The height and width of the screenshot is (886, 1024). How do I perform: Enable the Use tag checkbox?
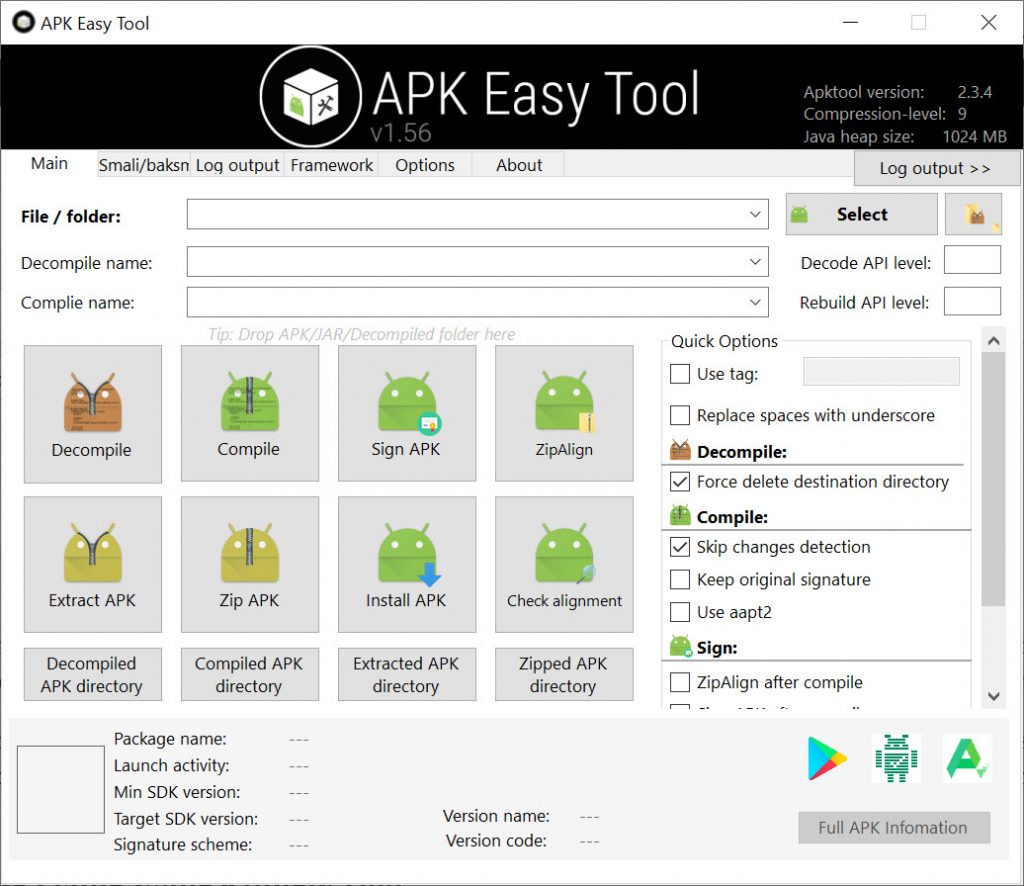(x=680, y=374)
